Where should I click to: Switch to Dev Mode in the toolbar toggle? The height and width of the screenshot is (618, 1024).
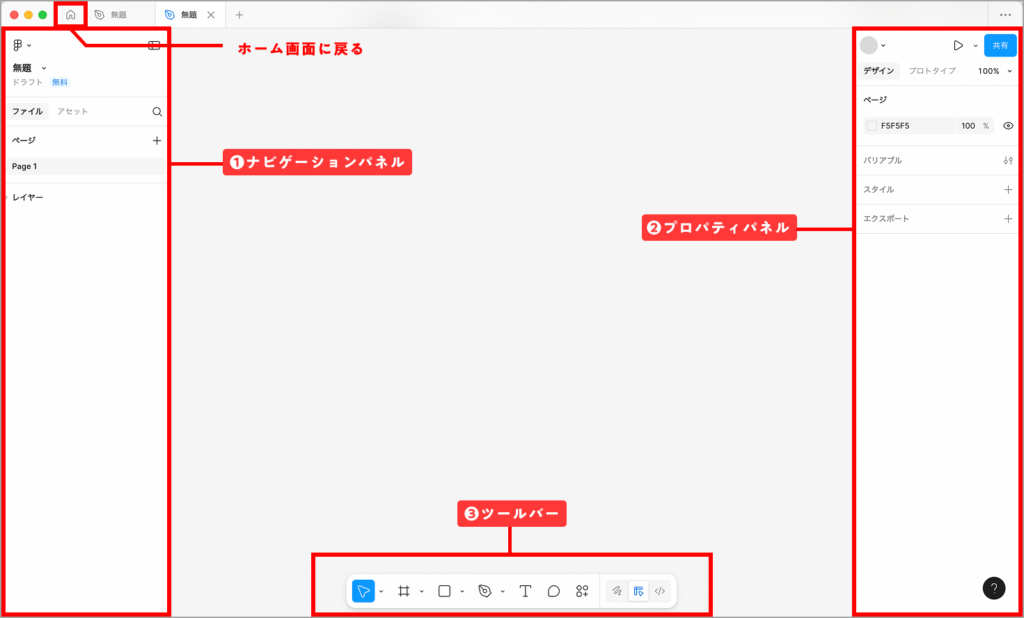point(660,591)
